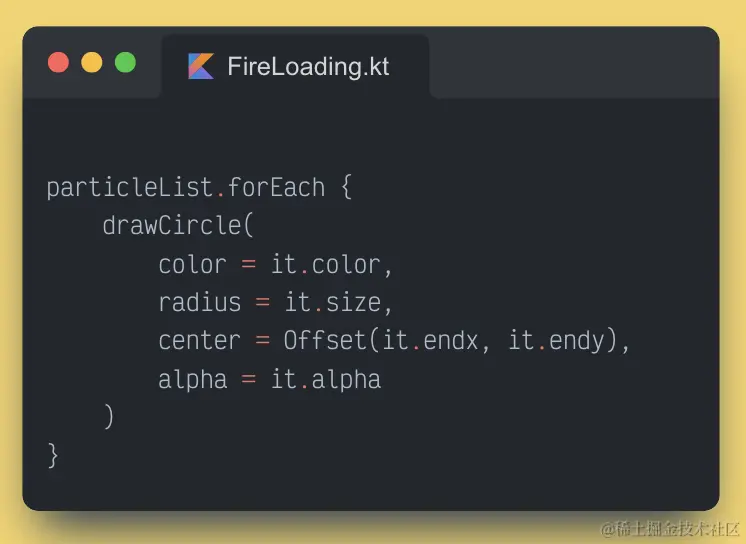
Task: Click the red close window button
Action: click(x=59, y=62)
